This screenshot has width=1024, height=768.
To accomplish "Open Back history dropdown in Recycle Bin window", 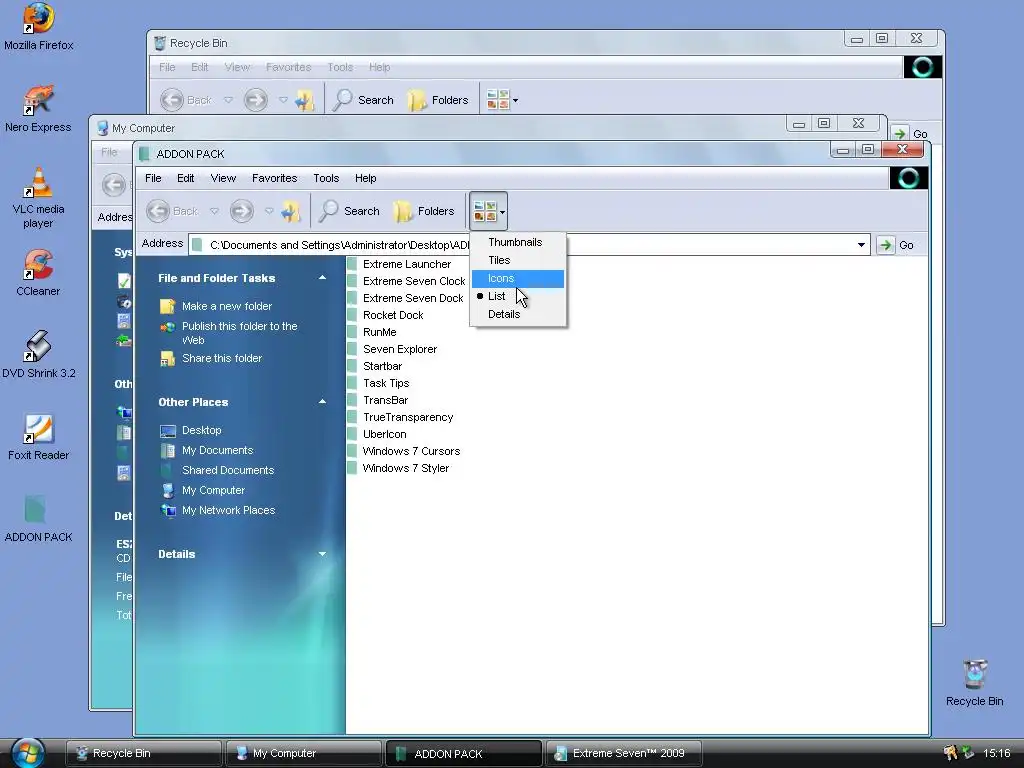I will [228, 100].
